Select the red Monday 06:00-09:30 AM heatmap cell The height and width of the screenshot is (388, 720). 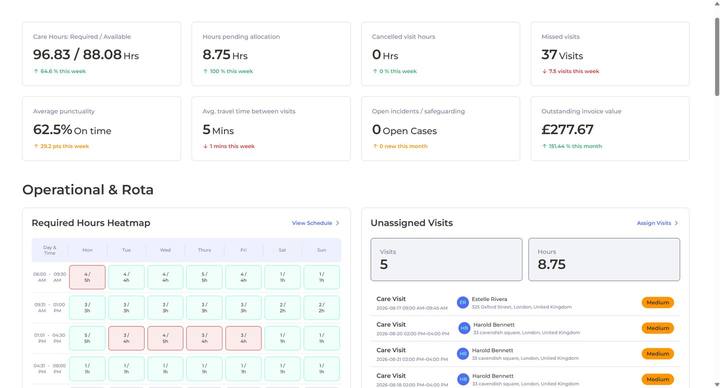(87, 277)
